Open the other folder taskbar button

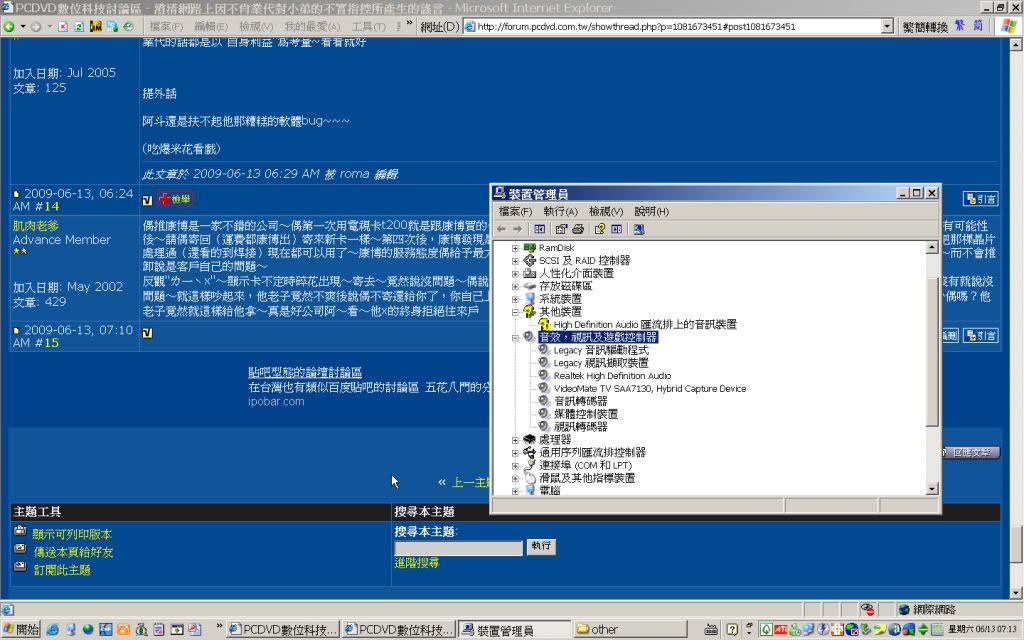(630, 630)
